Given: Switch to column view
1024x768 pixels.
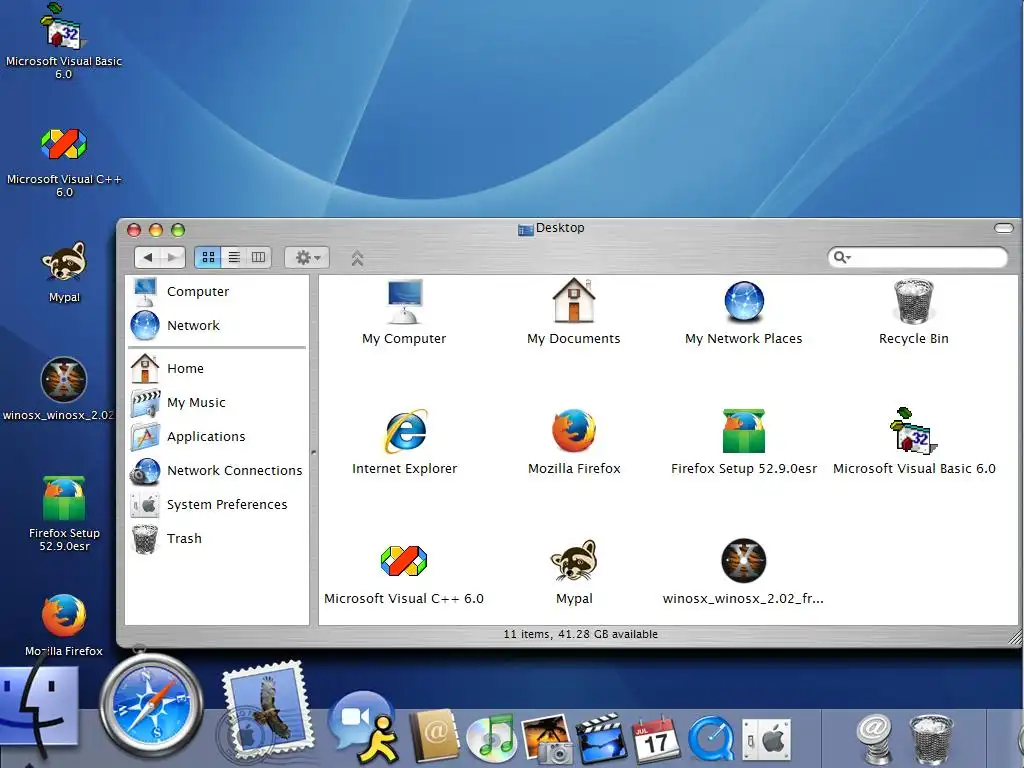Looking at the screenshot, I should click(259, 257).
